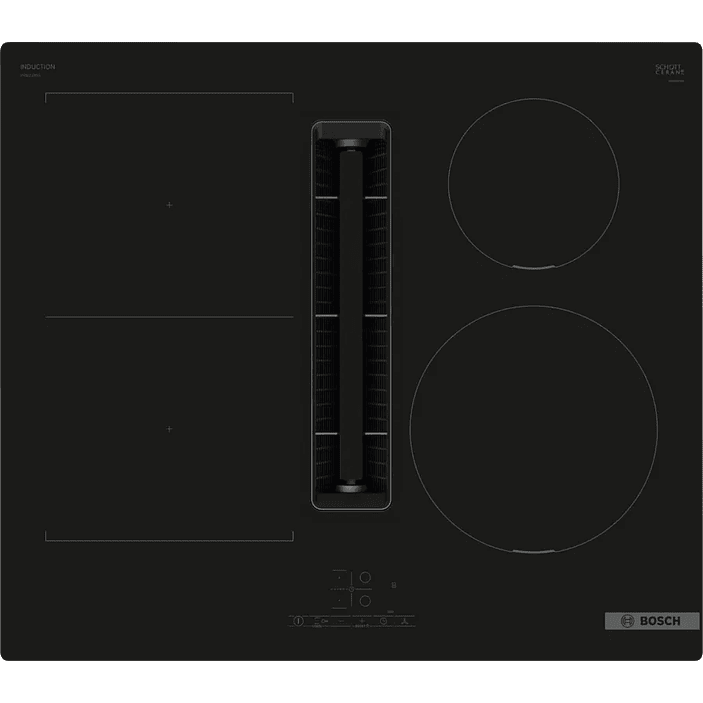703x703 pixels.
Task: Toggle the center combine-zones control
Action: click(x=351, y=589)
